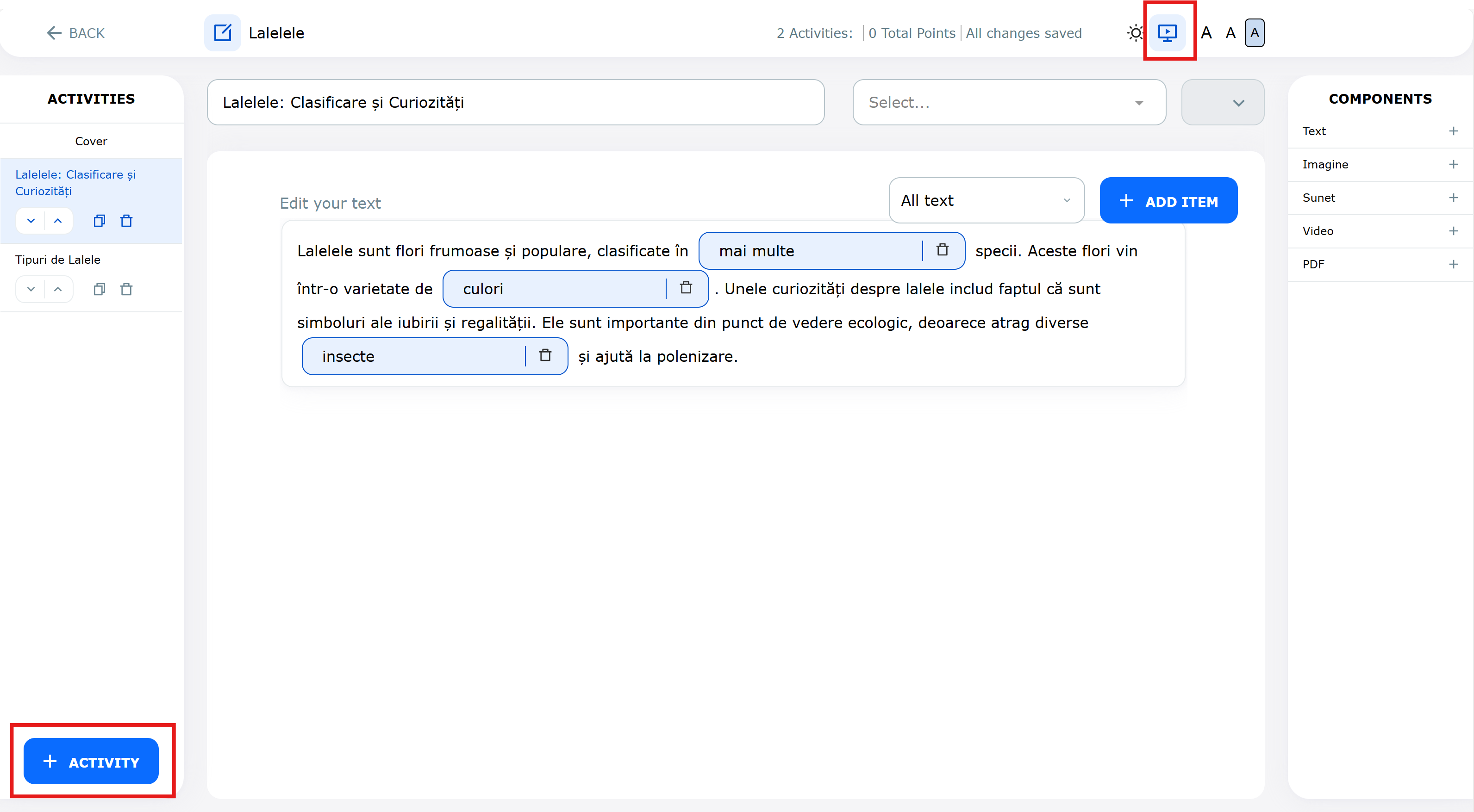This screenshot has width=1474, height=812.
Task: Open the 'Select...' dropdown
Action: point(1008,102)
